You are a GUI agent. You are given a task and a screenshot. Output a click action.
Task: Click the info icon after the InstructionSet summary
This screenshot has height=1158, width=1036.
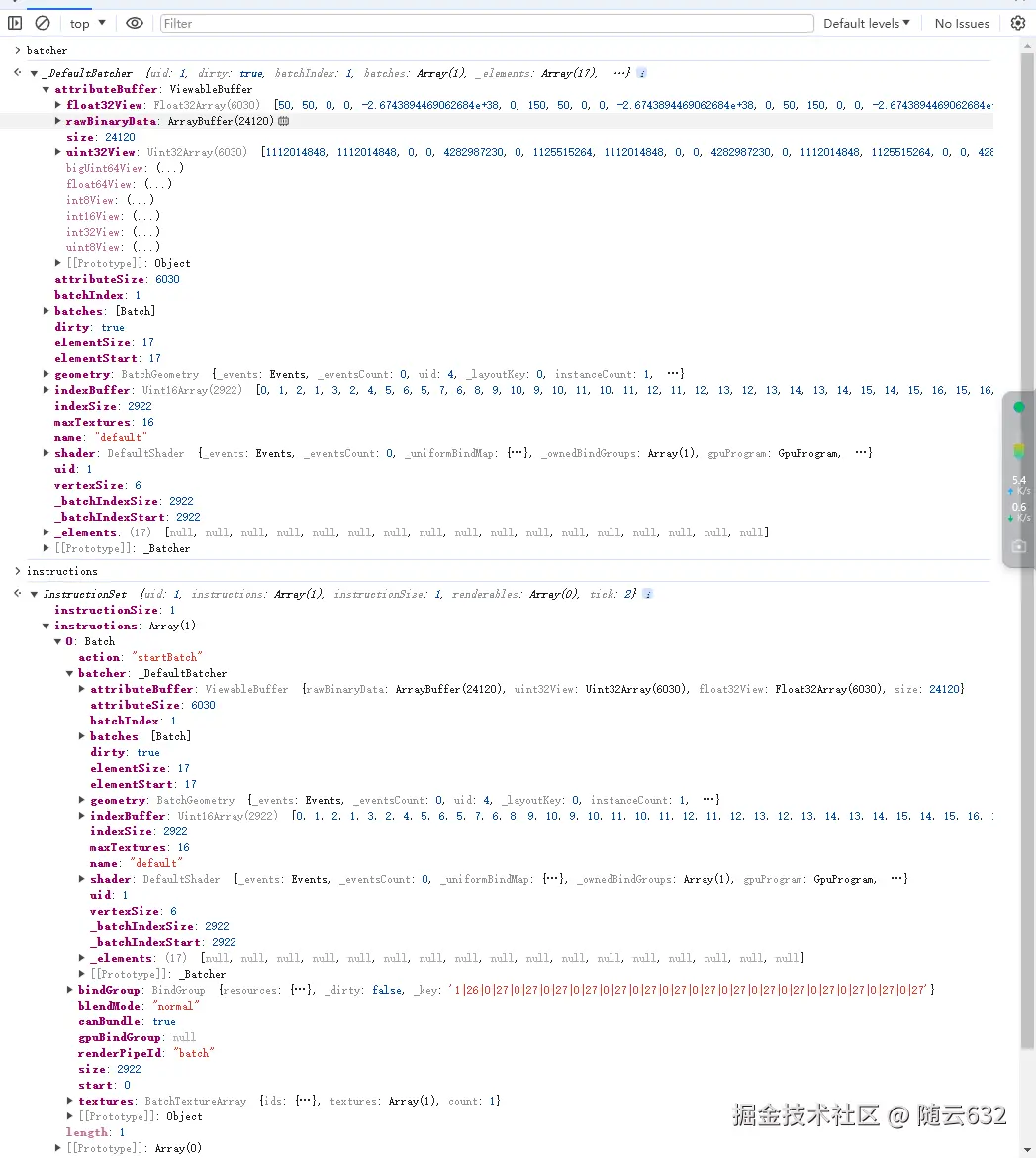647,594
